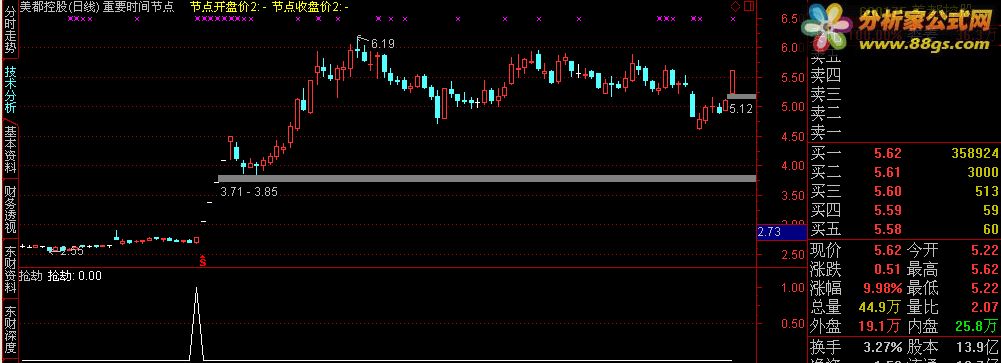
Task: Select the tall red final candlestick
Action: (x=733, y=82)
